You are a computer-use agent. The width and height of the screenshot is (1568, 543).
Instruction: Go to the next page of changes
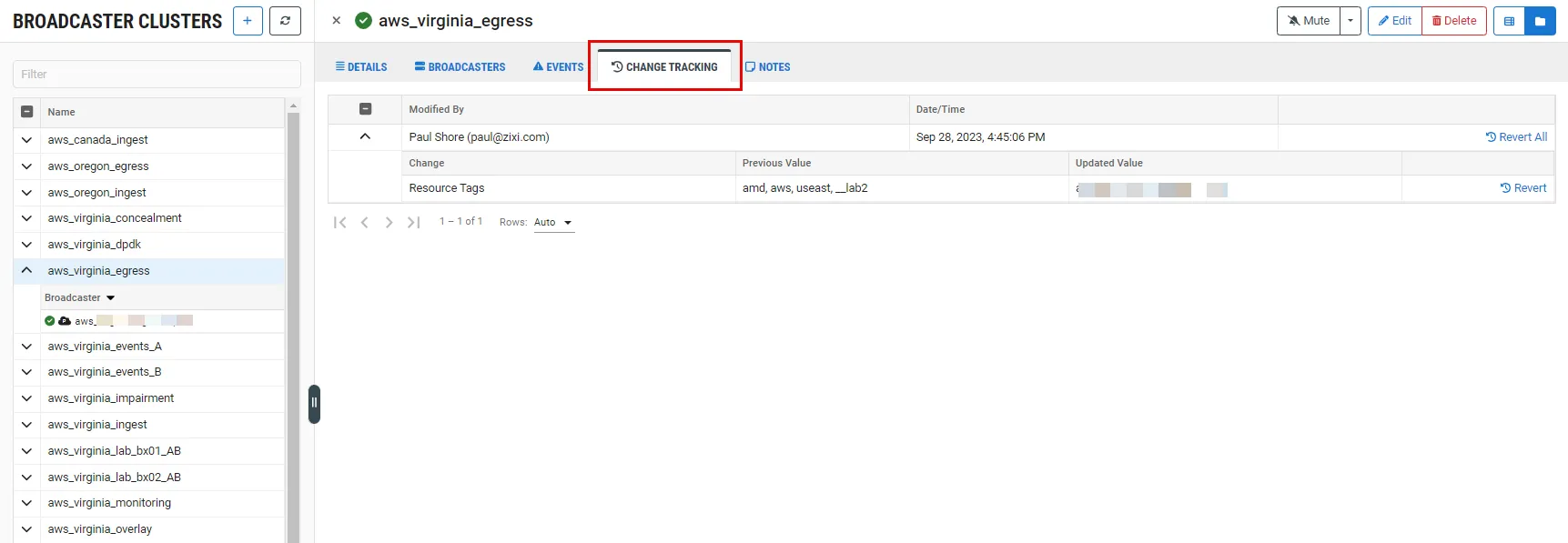389,222
